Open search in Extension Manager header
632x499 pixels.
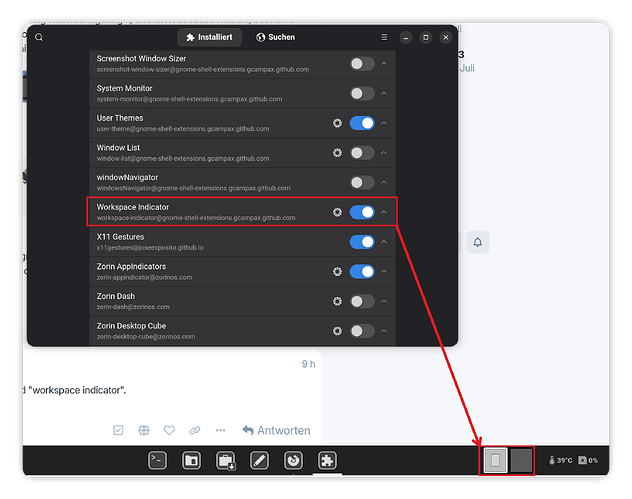[39, 37]
